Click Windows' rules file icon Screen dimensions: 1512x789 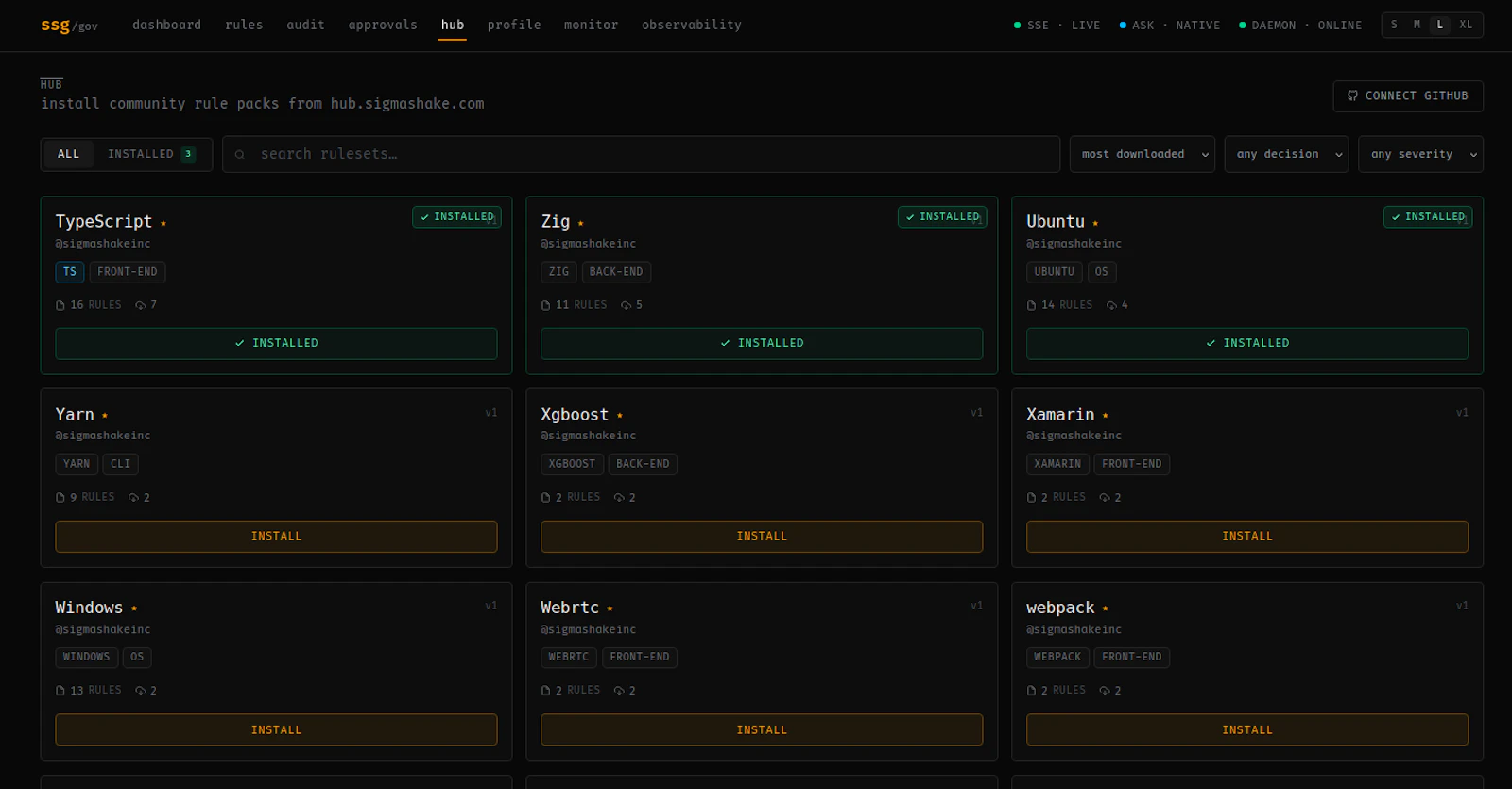60,691
